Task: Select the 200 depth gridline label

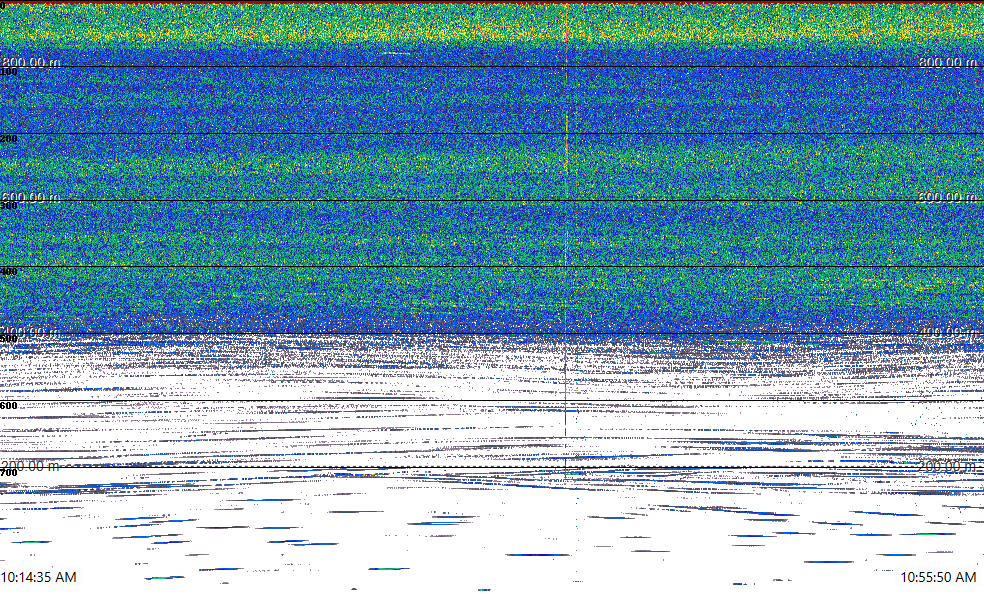Action: (x=9, y=139)
